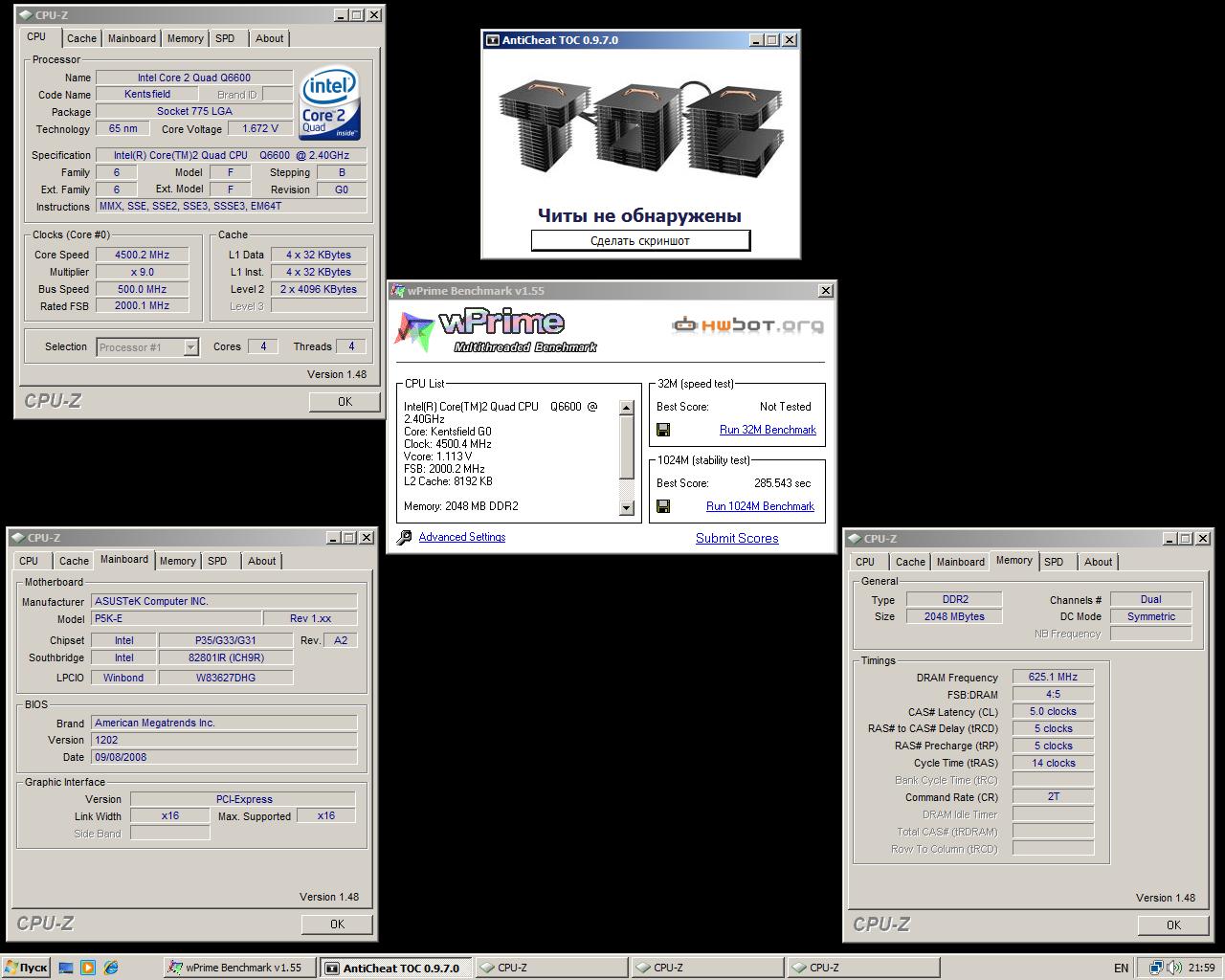This screenshot has height=980, width=1225.
Task: Click the Kentsfield code name field
Action: click(147, 94)
